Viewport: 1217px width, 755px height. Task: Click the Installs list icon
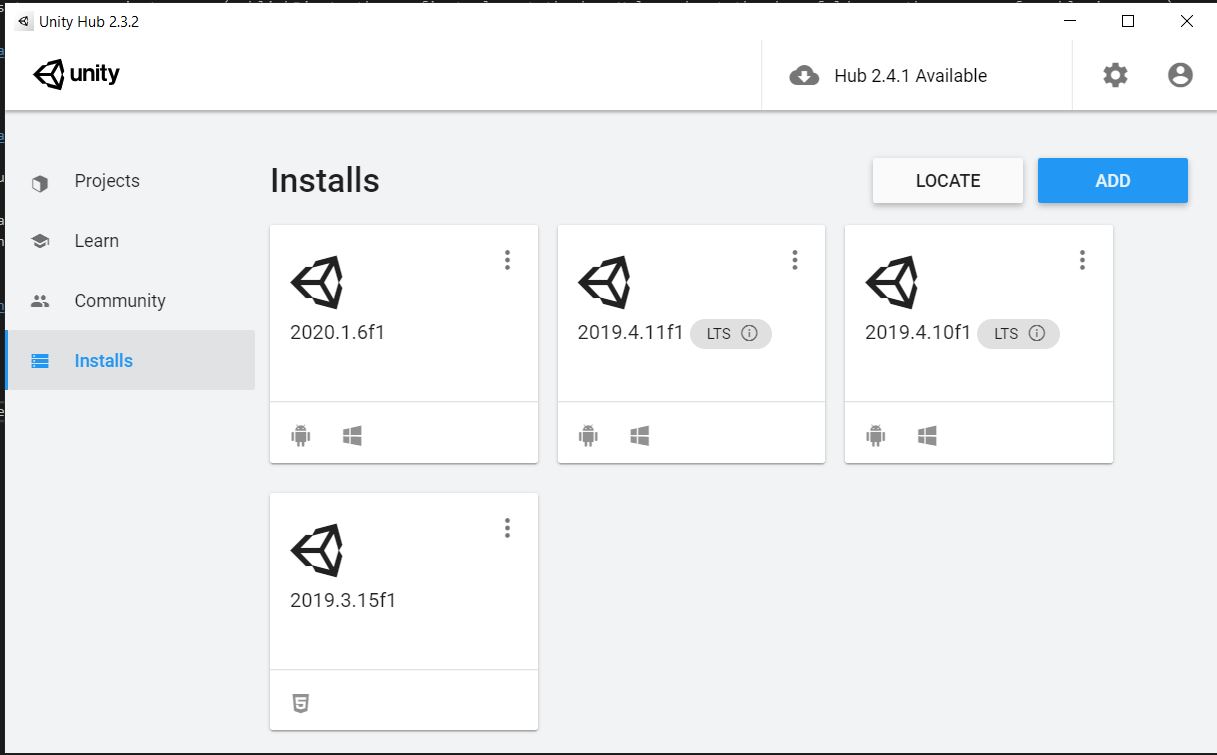[x=40, y=361]
